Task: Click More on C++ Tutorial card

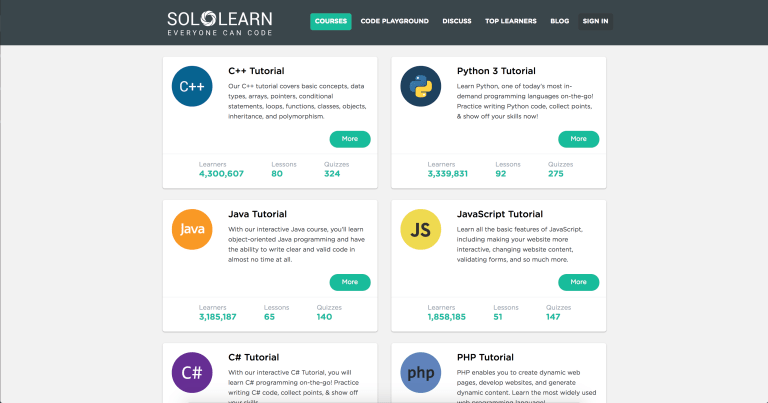Action: [x=350, y=139]
